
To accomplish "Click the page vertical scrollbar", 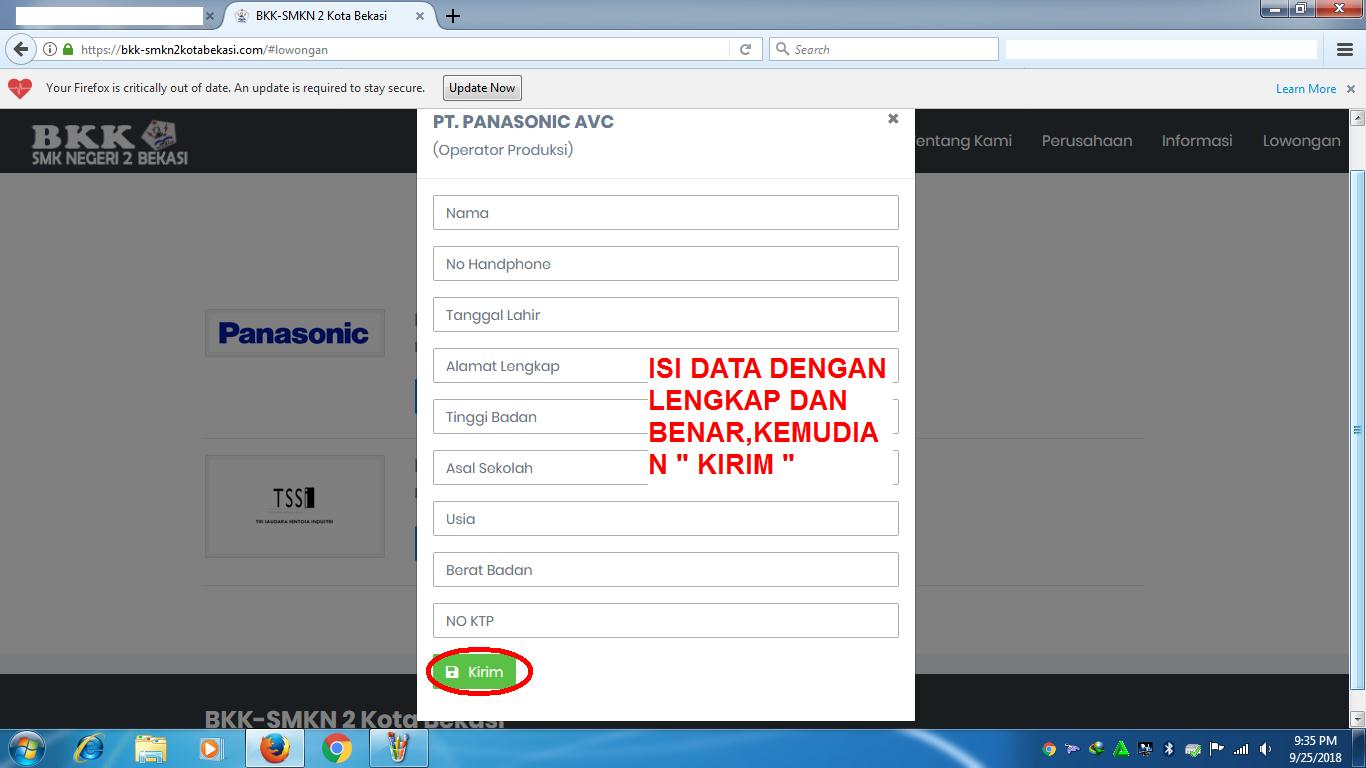I will click(x=1357, y=430).
